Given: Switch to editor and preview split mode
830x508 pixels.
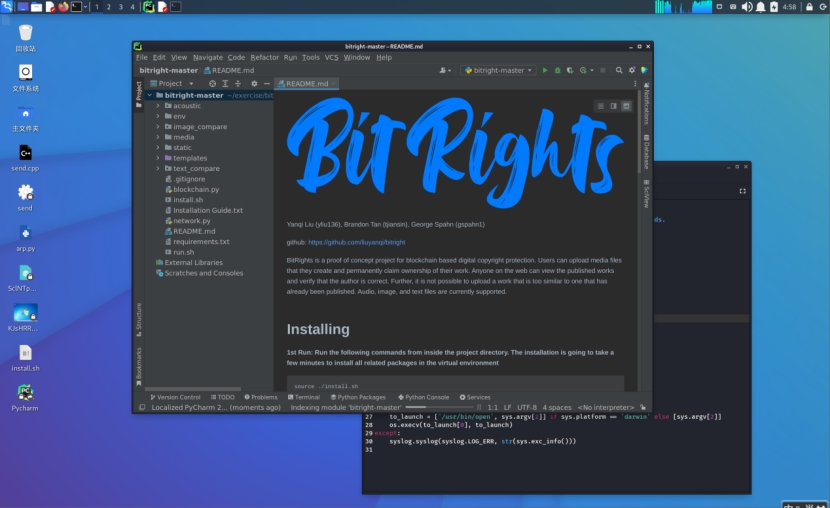Looking at the screenshot, I should [613, 106].
